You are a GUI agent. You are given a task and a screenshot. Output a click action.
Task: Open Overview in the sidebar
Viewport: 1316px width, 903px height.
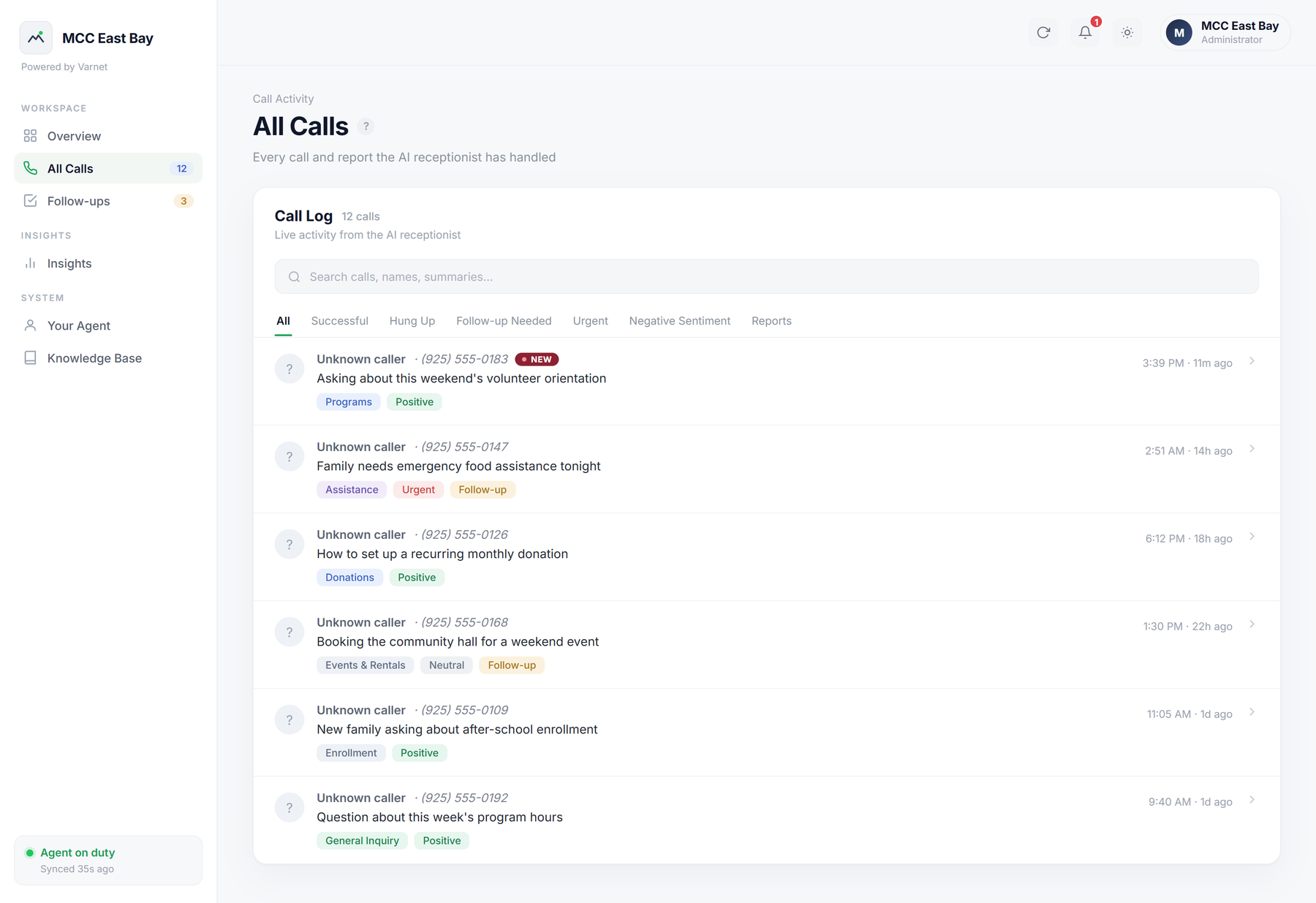(x=108, y=136)
